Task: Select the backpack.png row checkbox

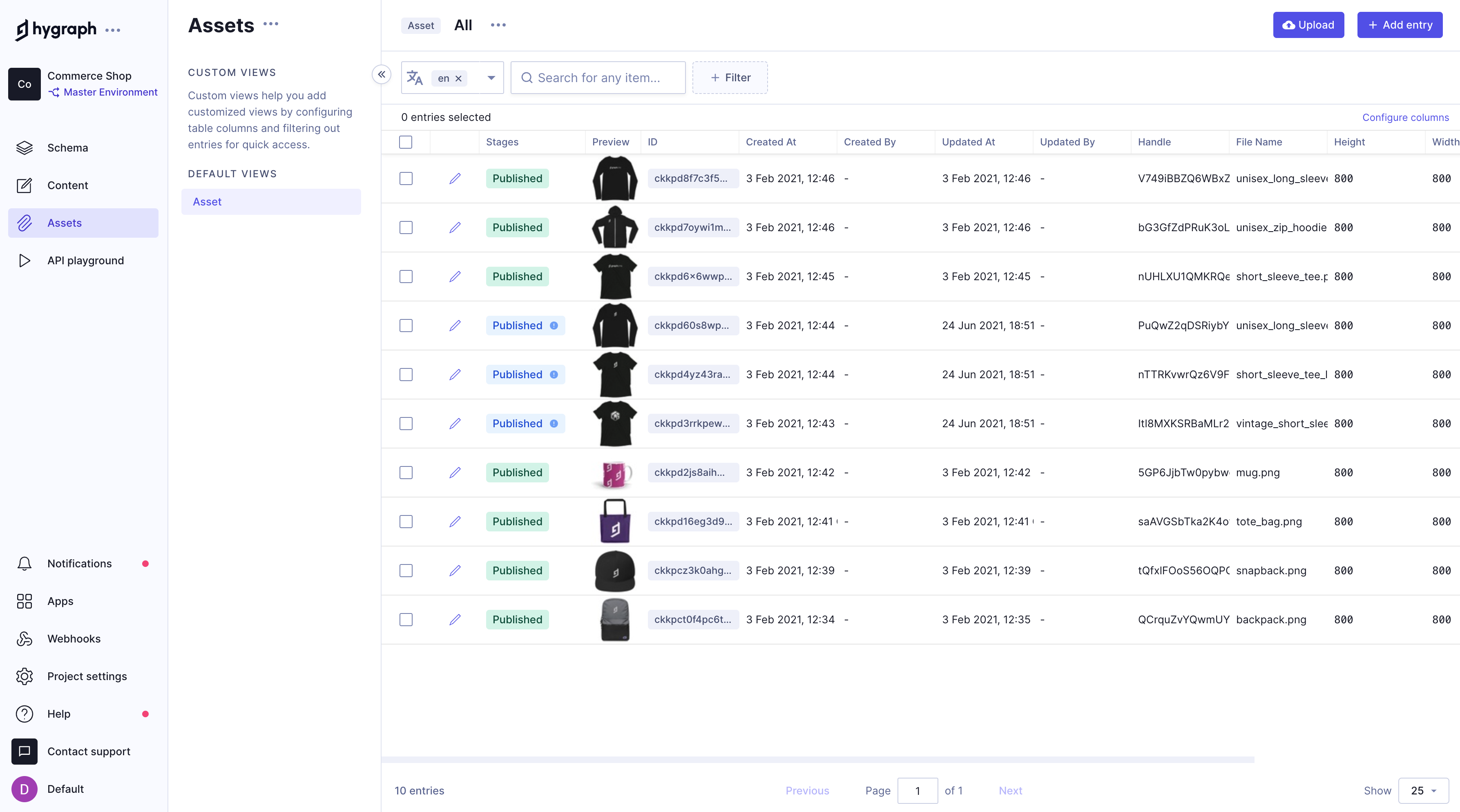Action: 405,619
